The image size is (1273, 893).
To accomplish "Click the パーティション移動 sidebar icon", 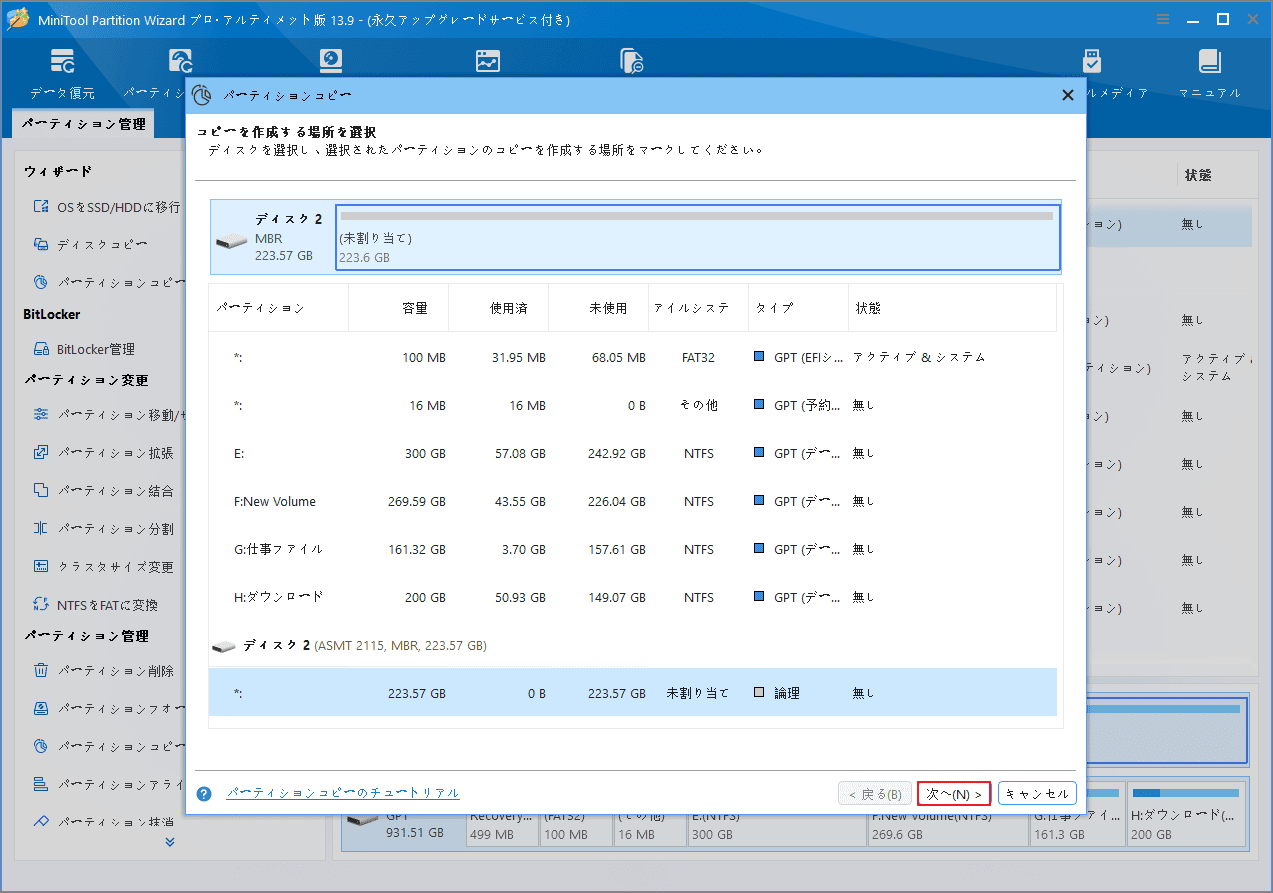I will point(41,414).
